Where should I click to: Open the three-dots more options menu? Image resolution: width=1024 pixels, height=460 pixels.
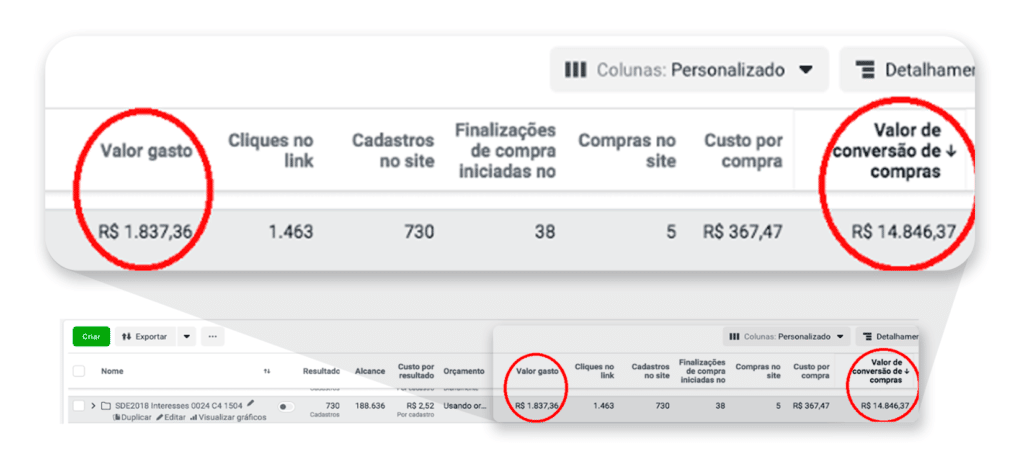[x=213, y=337]
